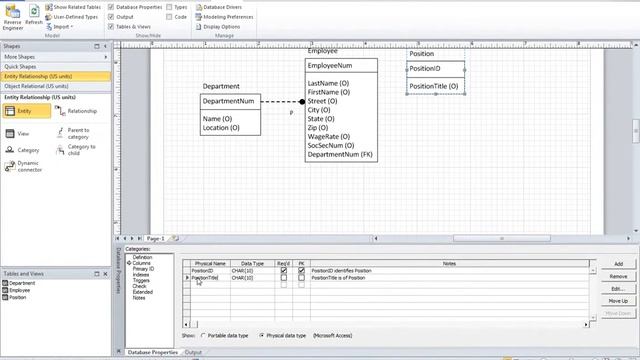Viewport: 640px width, 360px height.
Task: Enable the Code checkbox
Action: pyautogui.click(x=169, y=17)
